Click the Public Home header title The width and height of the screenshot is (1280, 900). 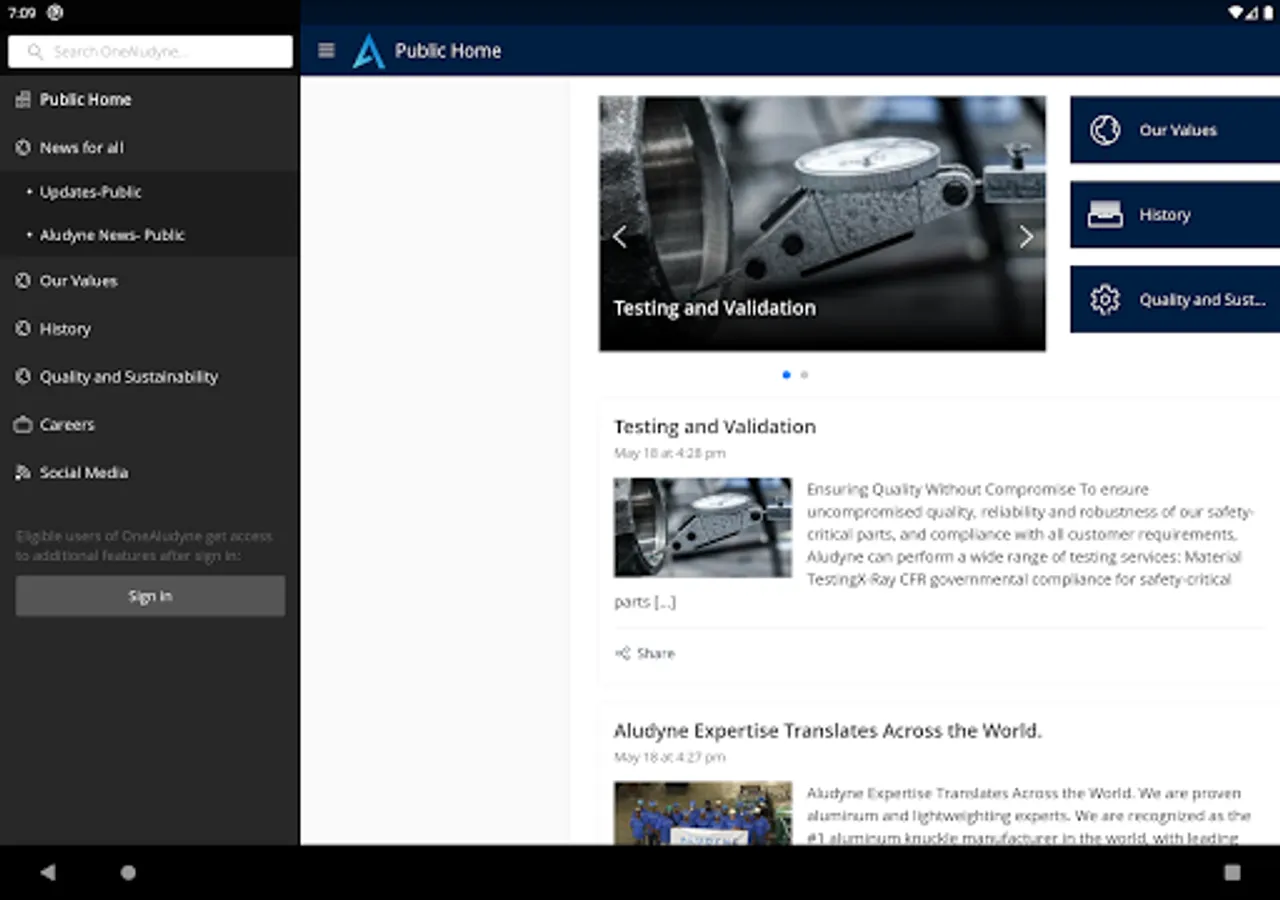click(448, 51)
